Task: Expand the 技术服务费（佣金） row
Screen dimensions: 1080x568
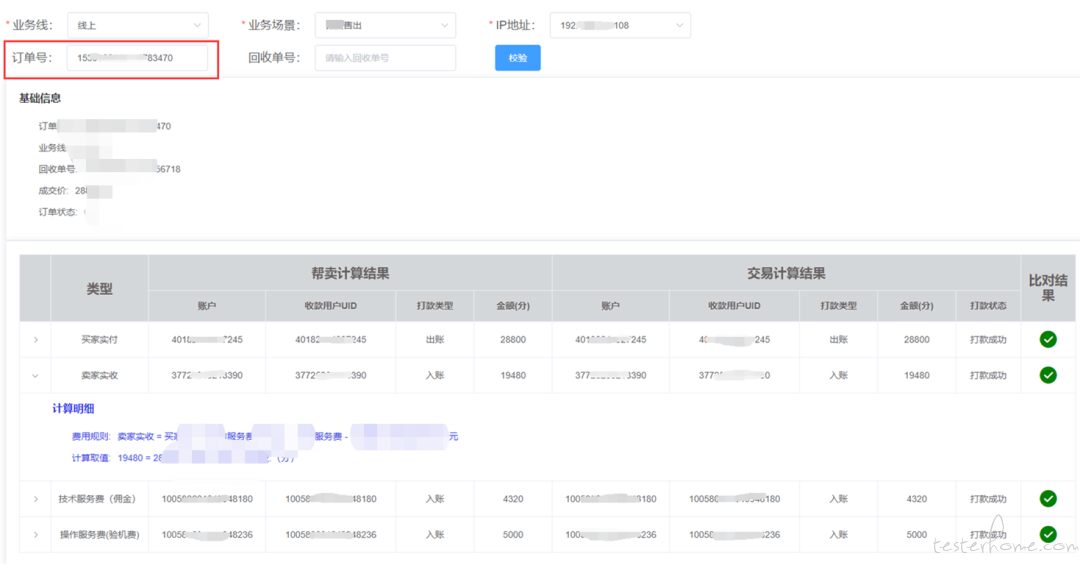Action: pyautogui.click(x=36, y=498)
